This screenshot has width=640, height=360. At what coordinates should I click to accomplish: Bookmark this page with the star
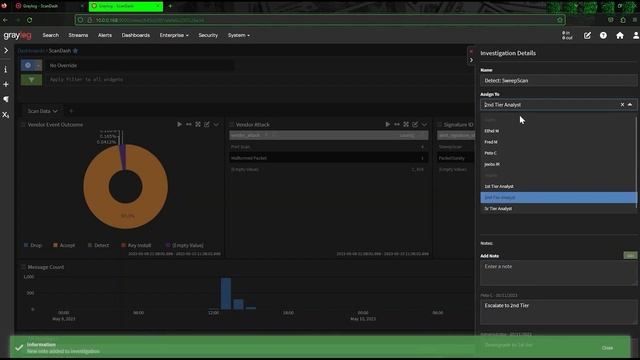[560, 20]
